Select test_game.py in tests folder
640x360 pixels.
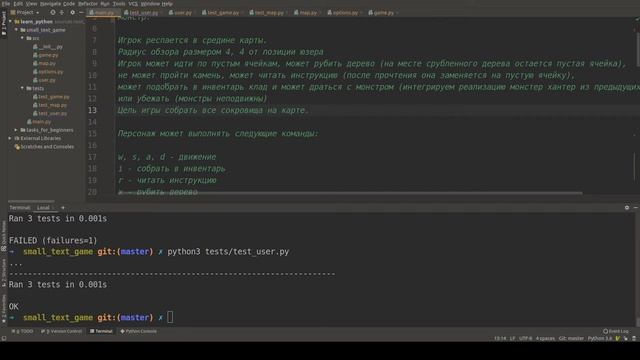pyautogui.click(x=51, y=97)
